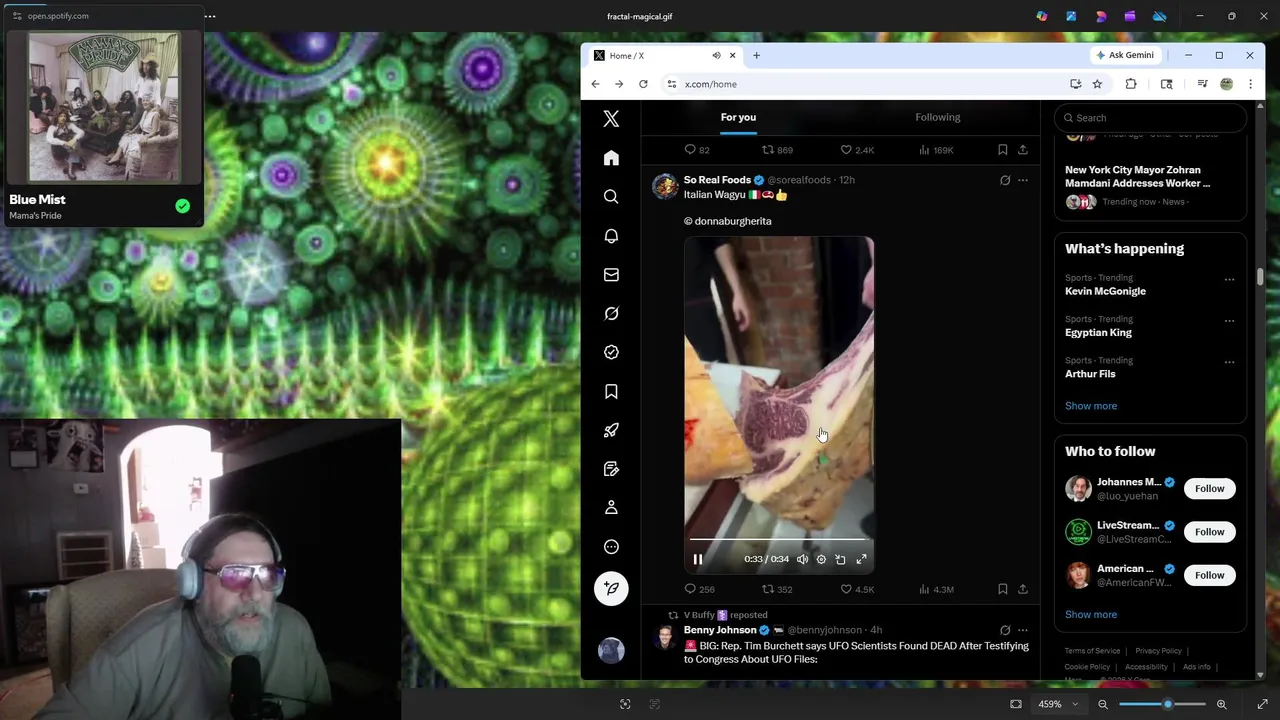
Task: Open Messages envelope icon in X sidebar
Action: coord(611,275)
